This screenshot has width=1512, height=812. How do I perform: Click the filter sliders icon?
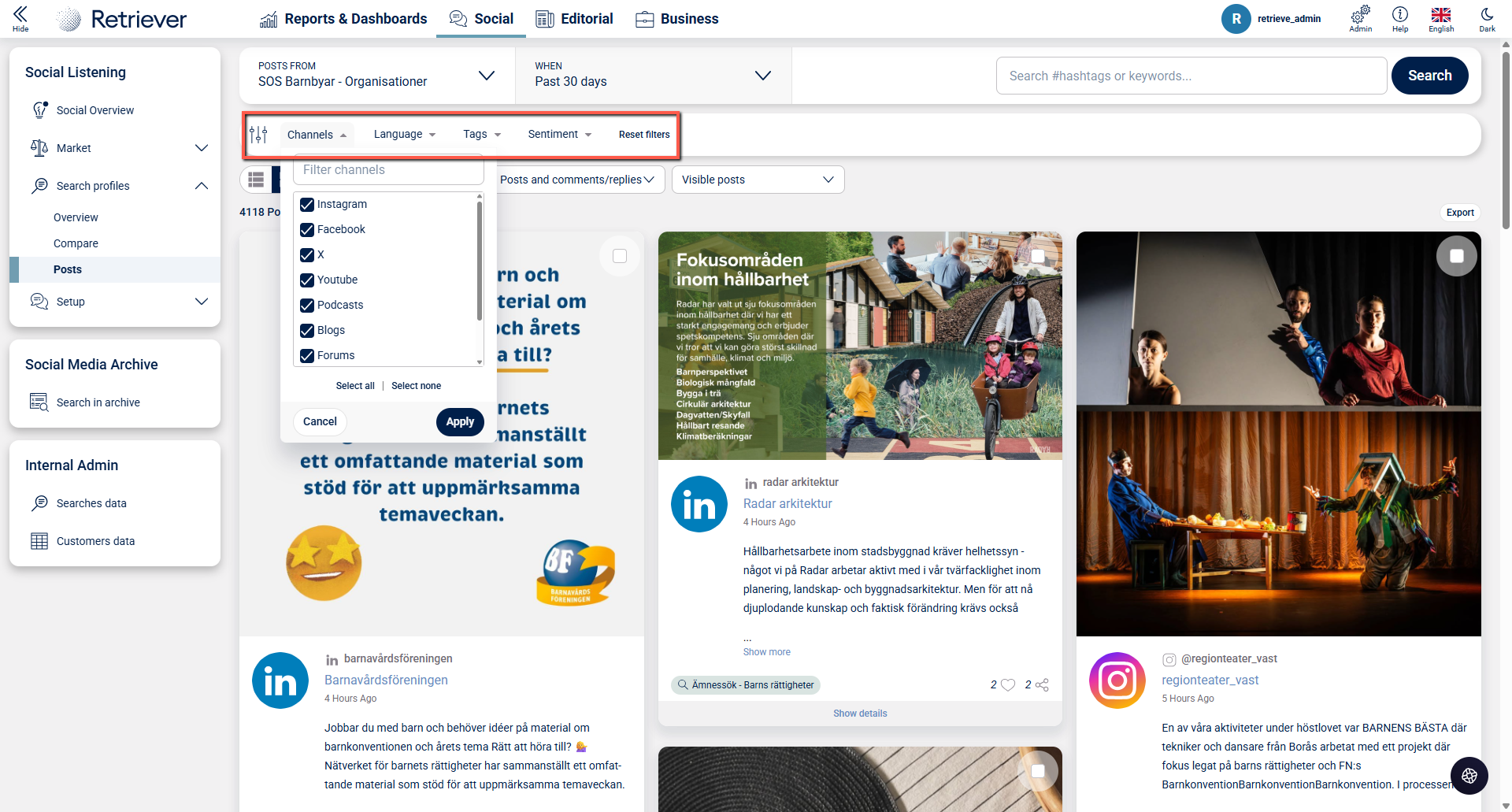point(258,135)
